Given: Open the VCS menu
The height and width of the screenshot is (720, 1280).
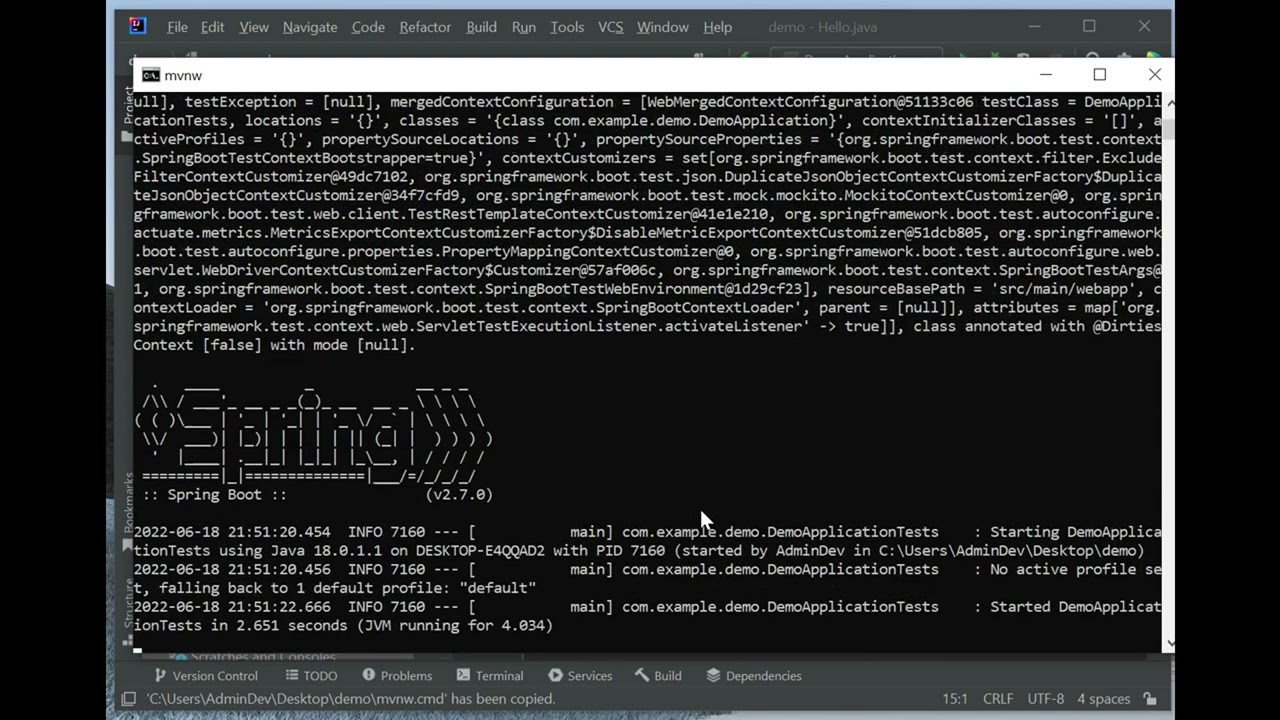Looking at the screenshot, I should pyautogui.click(x=611, y=27).
